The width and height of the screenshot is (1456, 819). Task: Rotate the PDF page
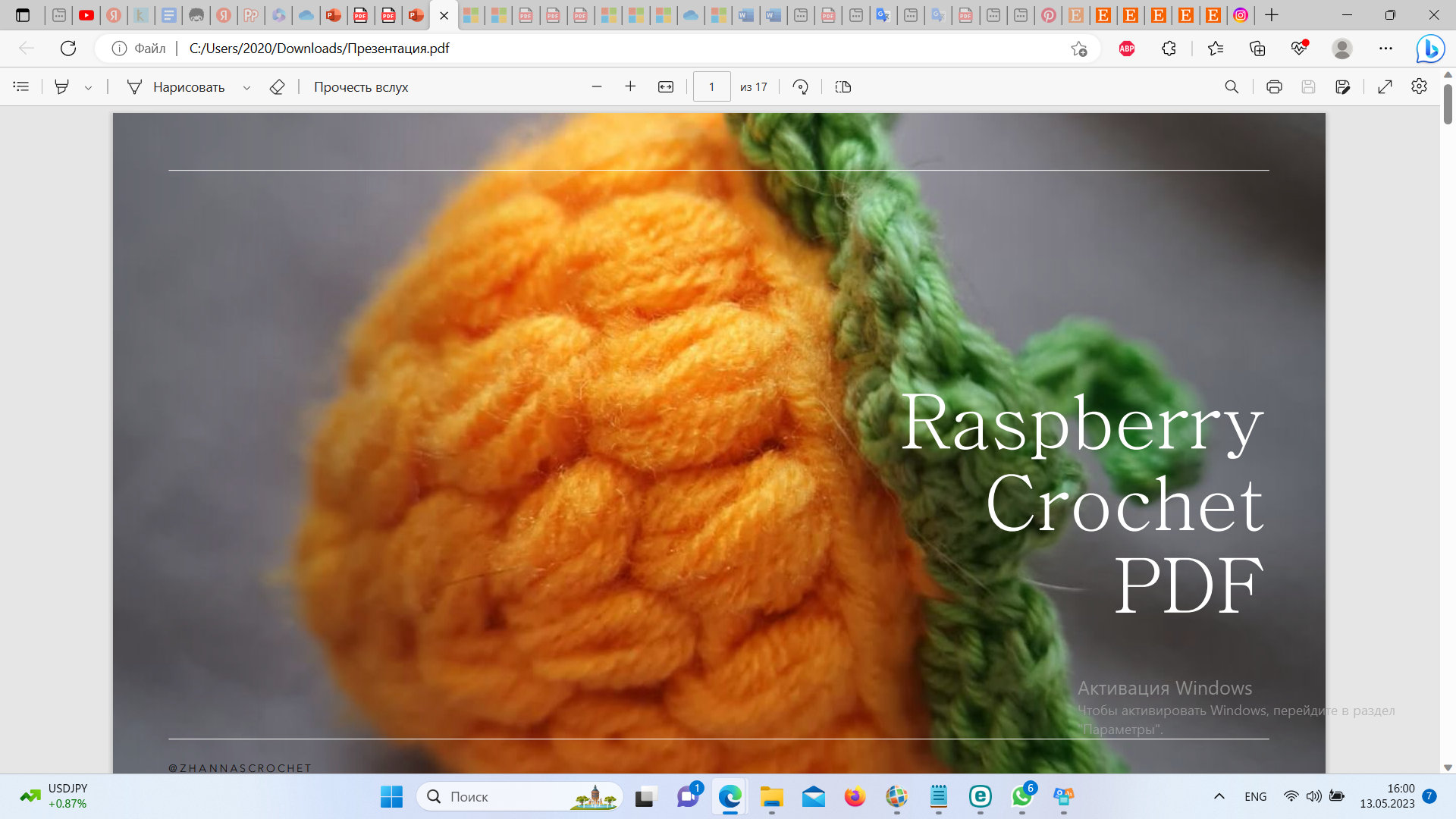(802, 86)
